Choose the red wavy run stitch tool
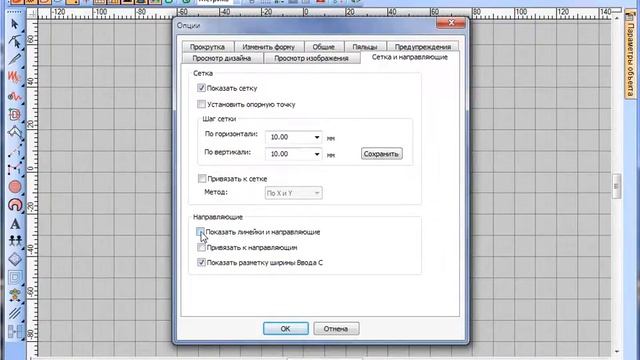 pos(15,96)
